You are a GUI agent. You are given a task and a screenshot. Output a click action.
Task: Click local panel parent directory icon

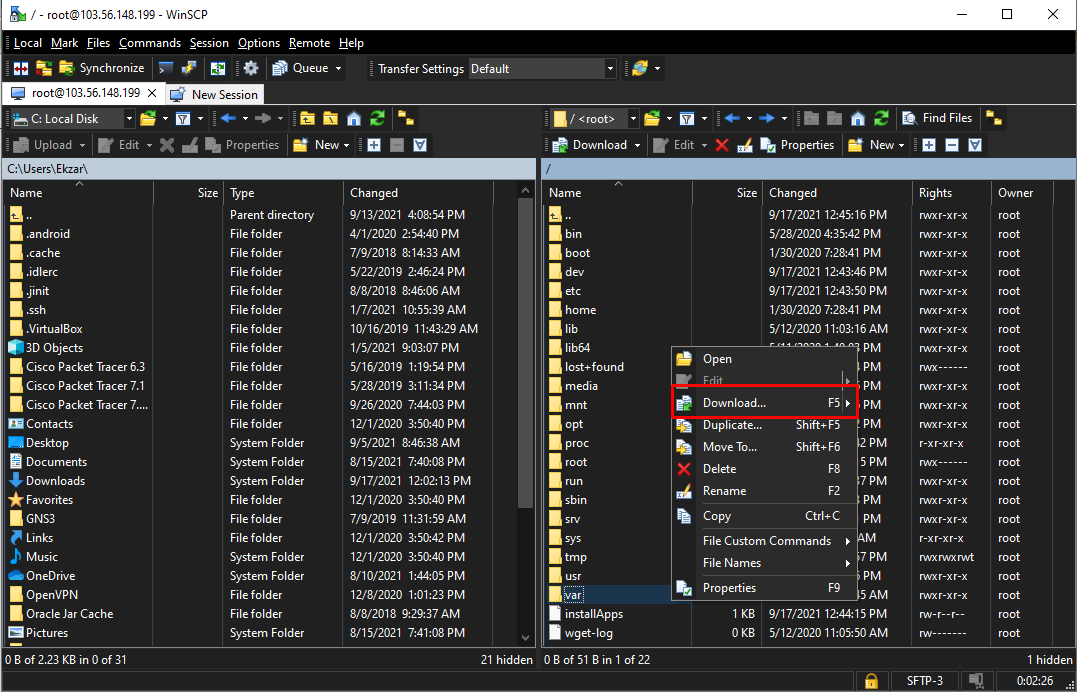(307, 119)
